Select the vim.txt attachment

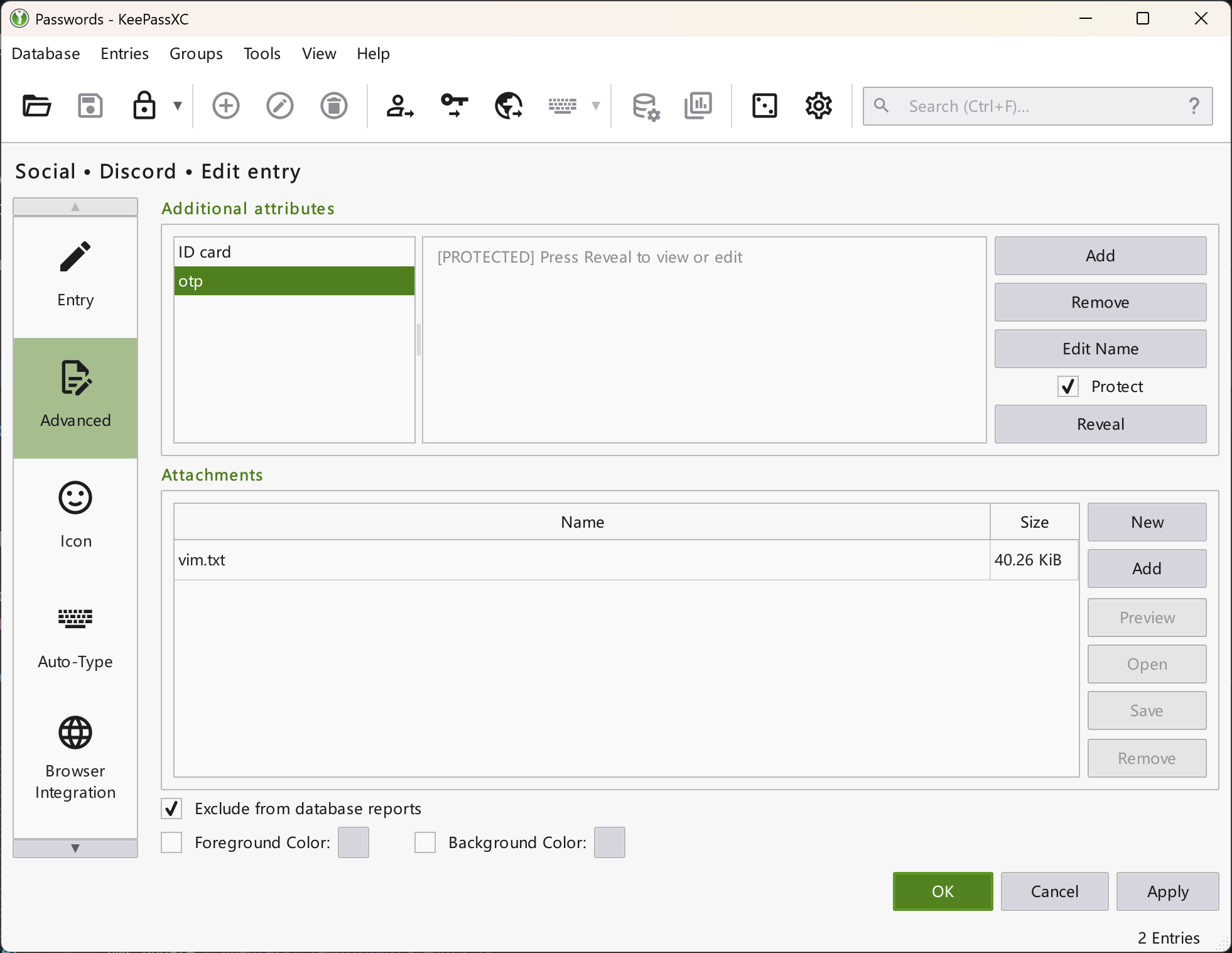pos(582,560)
